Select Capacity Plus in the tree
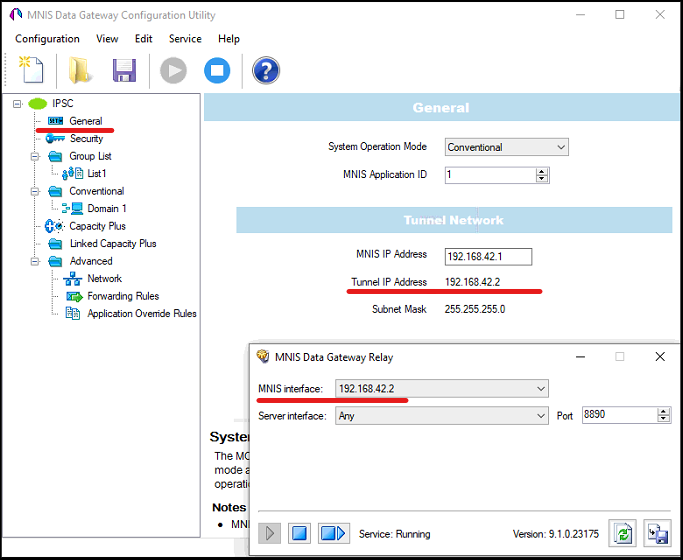Viewport: 683px width, 560px height. pos(98,226)
